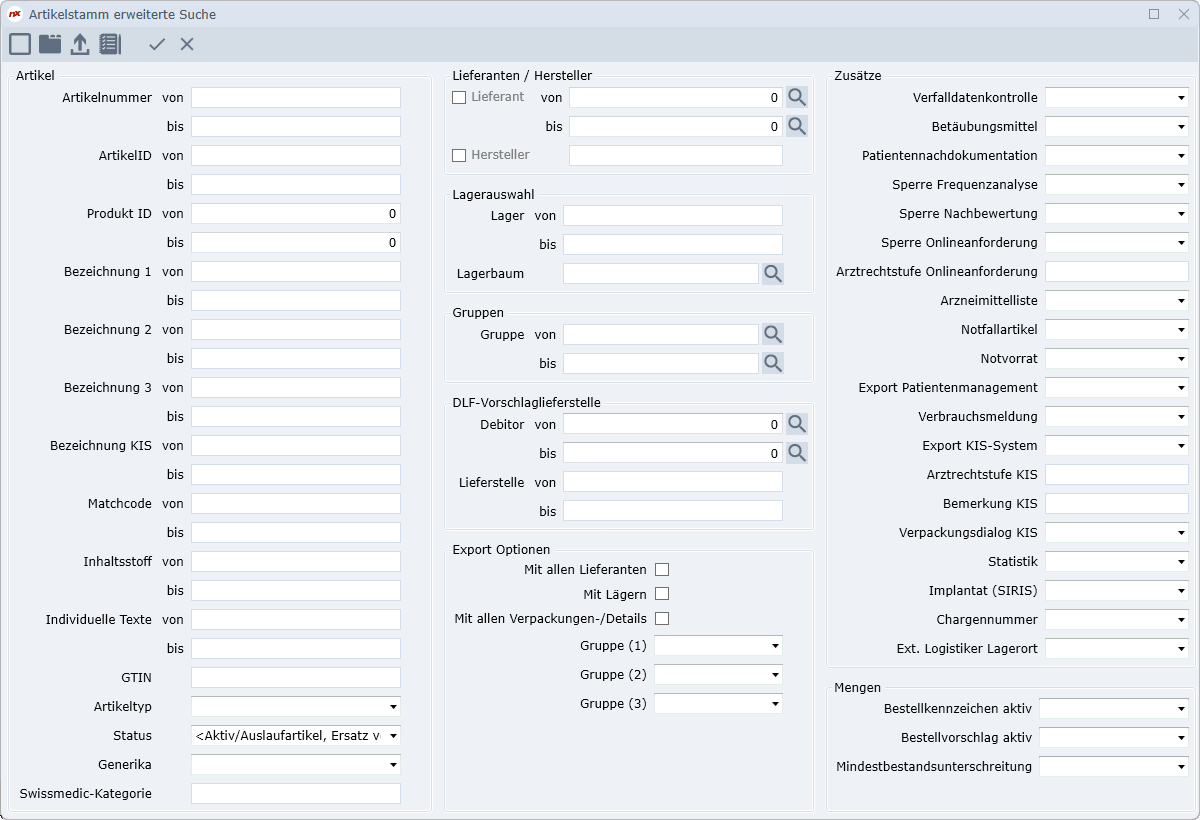Image resolution: width=1200 pixels, height=820 pixels.
Task: Focus the GTIN text field
Action: coord(295,678)
